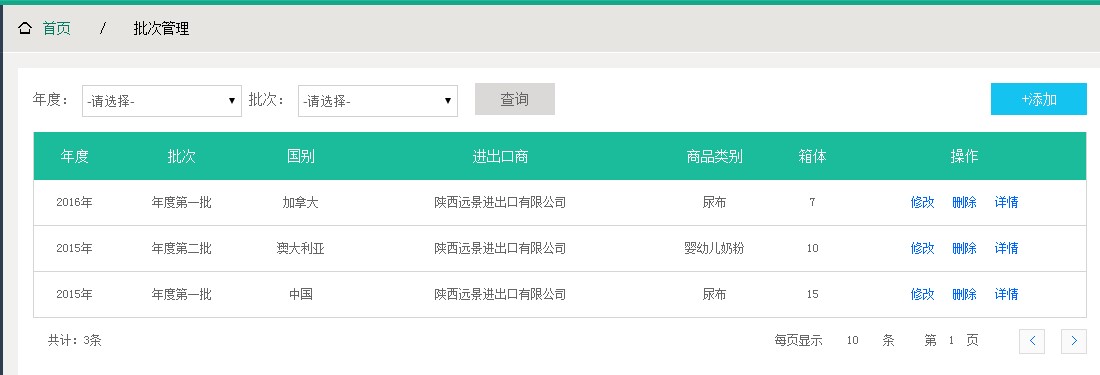The image size is (1100, 375).
Task: Click 详情 for the 2016年 row
Action: (x=1007, y=203)
